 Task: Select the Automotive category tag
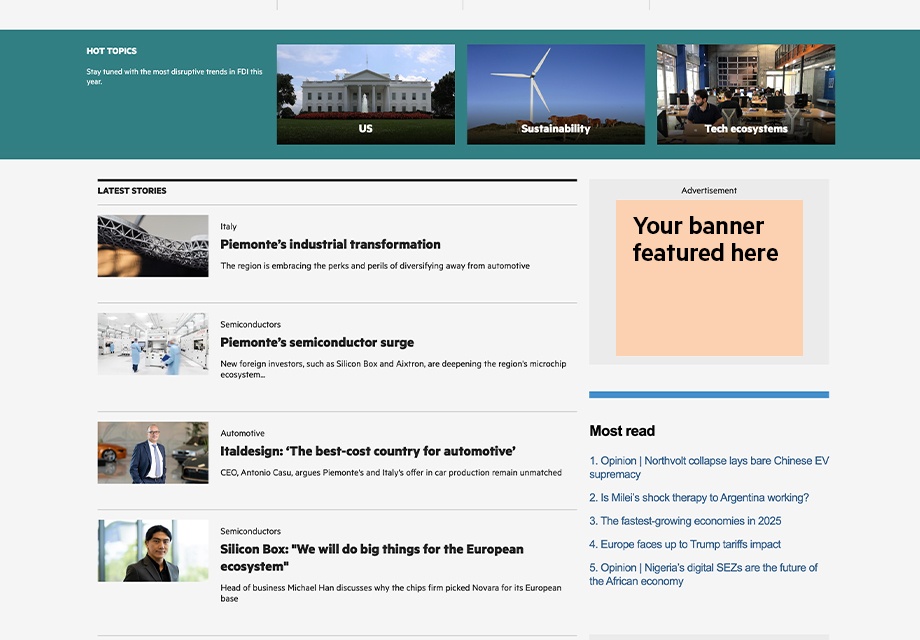click(240, 433)
